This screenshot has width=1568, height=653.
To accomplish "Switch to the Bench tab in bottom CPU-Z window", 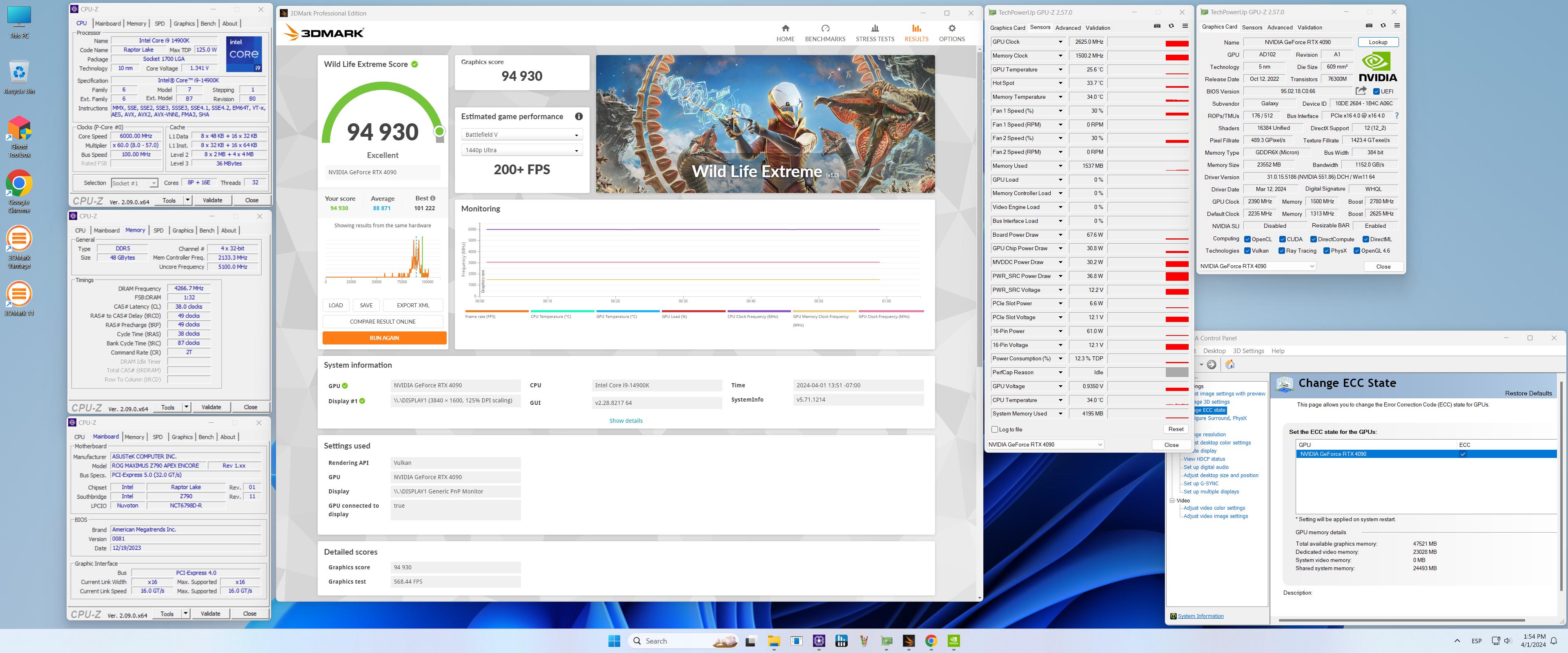I will coord(206,437).
